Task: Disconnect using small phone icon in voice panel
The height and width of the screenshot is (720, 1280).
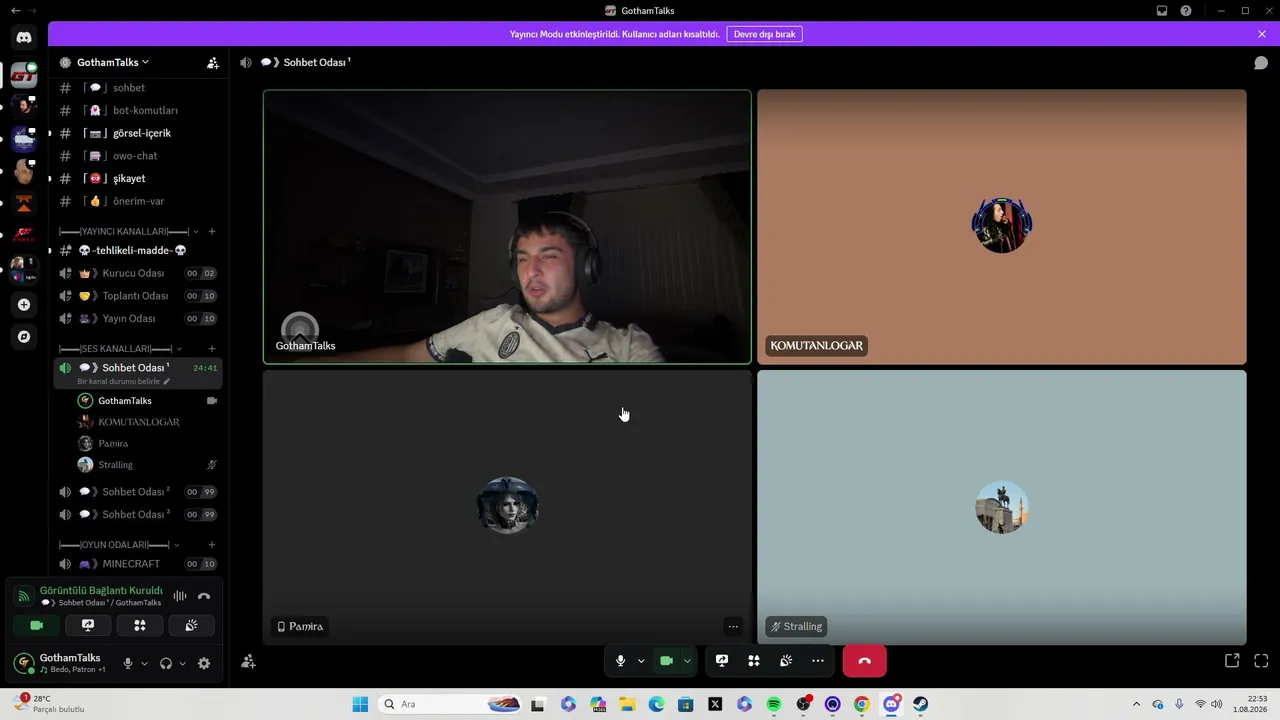Action: click(204, 596)
